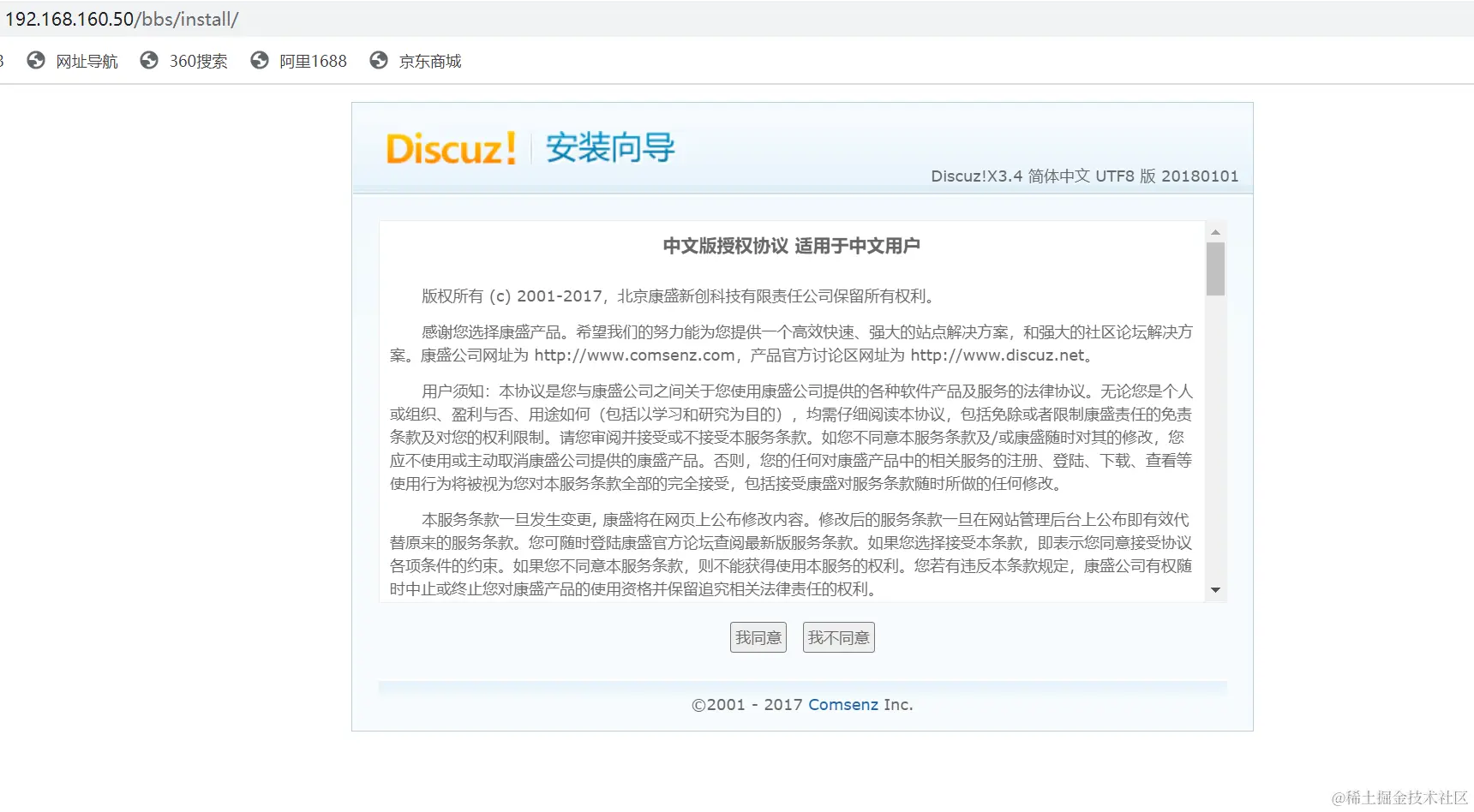1474x812 pixels.
Task: Click the paragraph starting 用户须知
Action: pyautogui.click(x=791, y=438)
